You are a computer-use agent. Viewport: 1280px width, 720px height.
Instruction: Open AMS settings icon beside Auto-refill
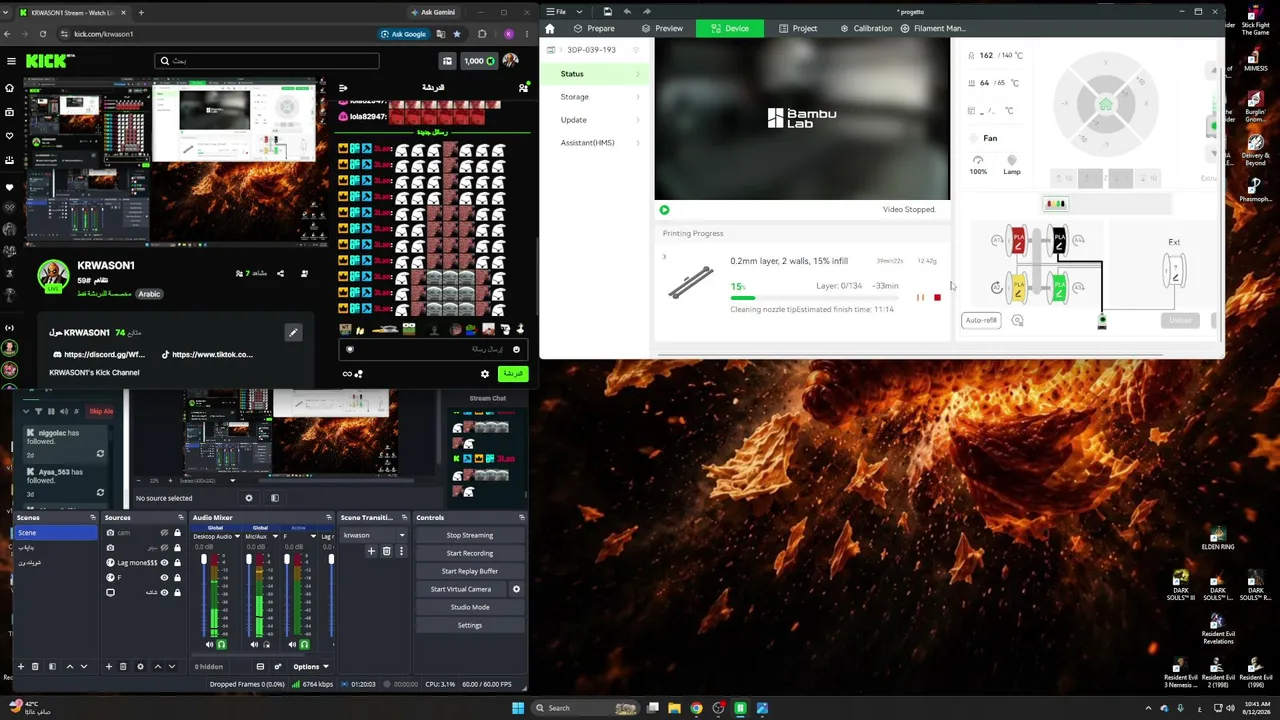(x=1017, y=321)
